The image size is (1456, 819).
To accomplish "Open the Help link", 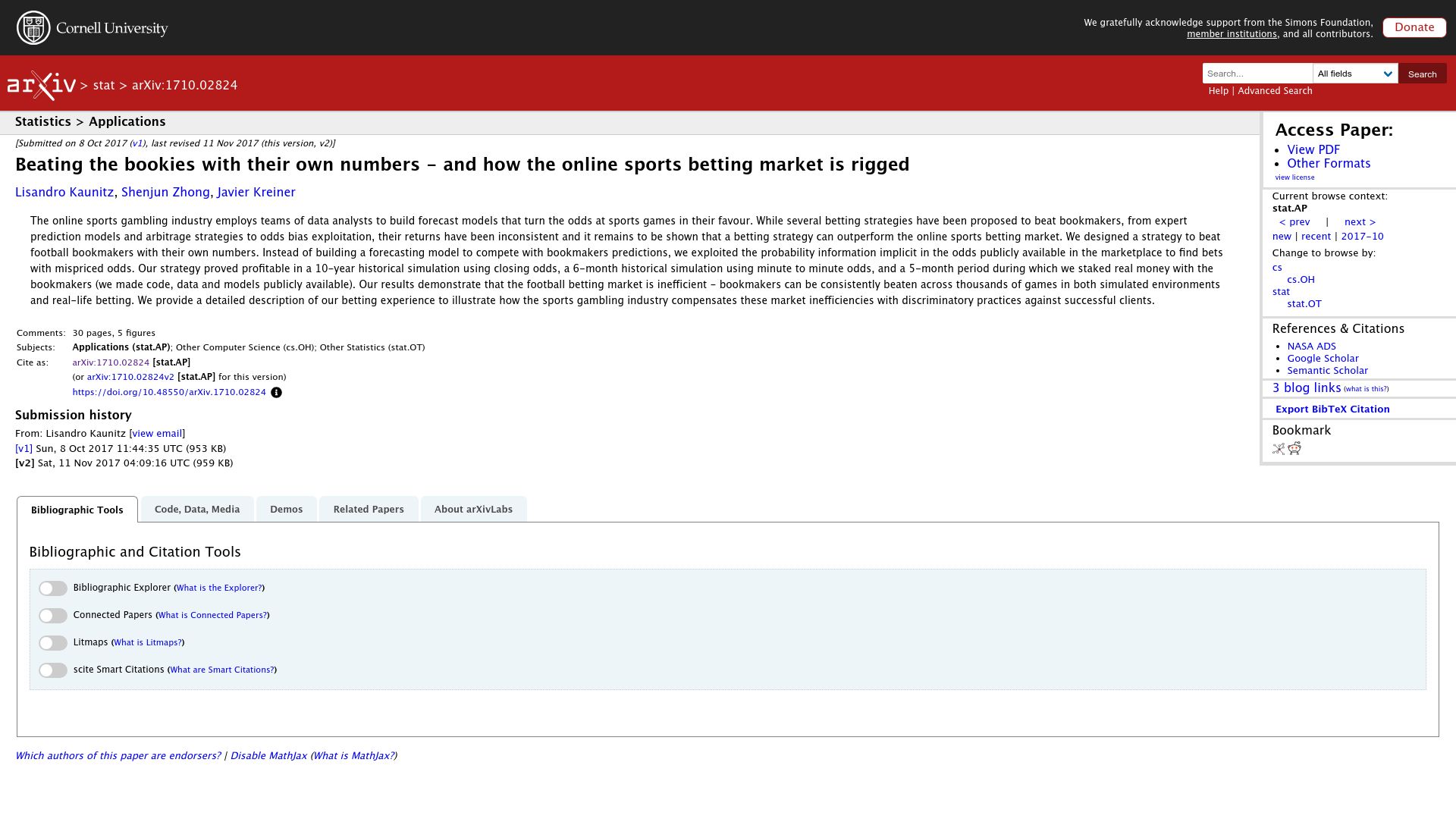I will click(x=1218, y=91).
